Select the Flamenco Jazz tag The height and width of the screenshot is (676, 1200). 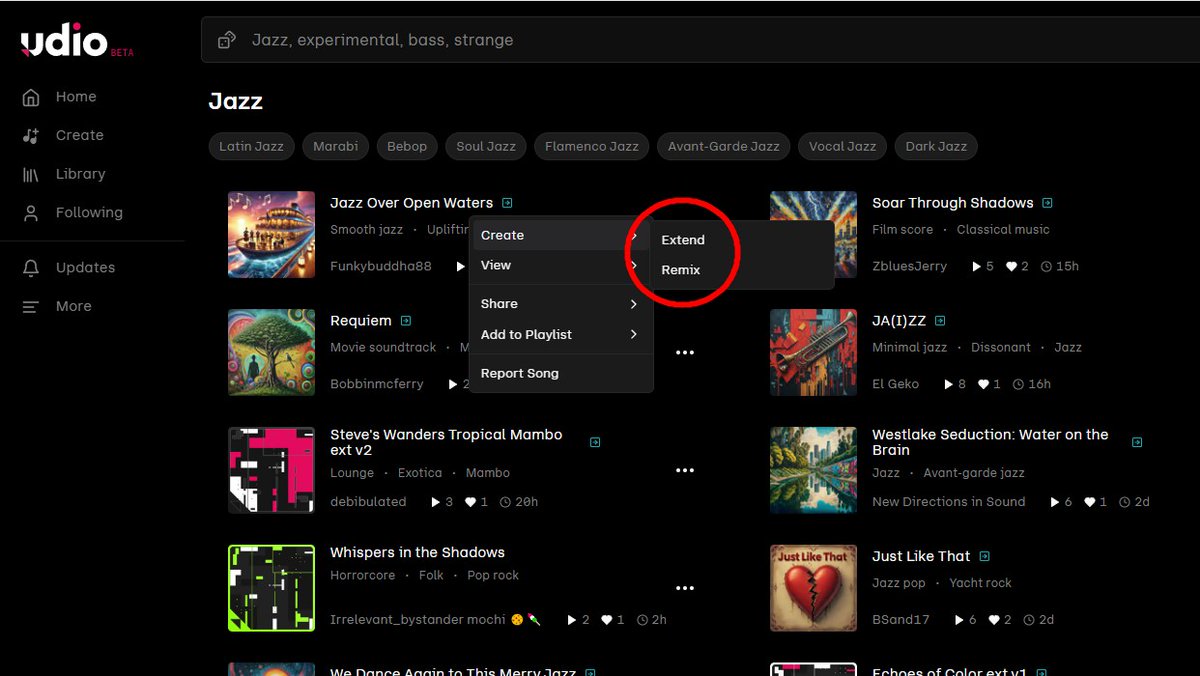click(x=592, y=146)
